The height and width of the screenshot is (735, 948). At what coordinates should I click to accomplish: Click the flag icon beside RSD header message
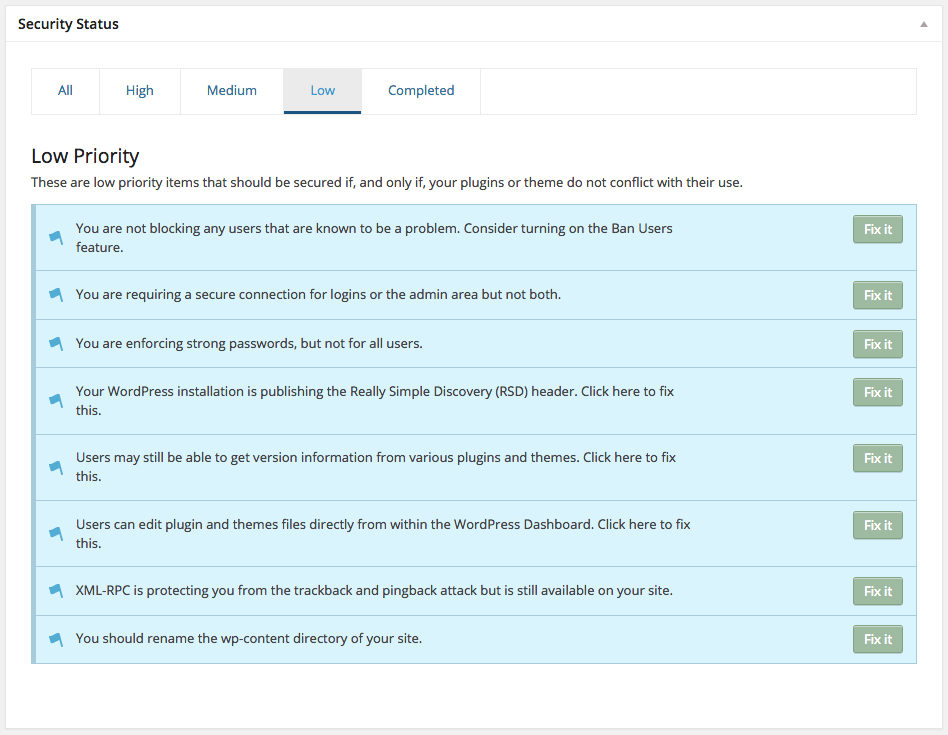[56, 401]
